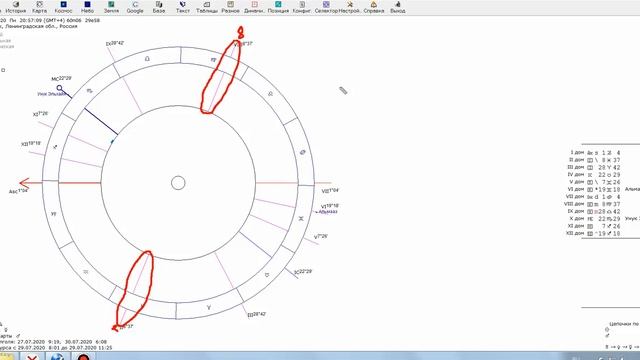Image resolution: width=640 pixels, height=360 pixels.
Task: Open the История toolbar item
Action: (x=16, y=7)
